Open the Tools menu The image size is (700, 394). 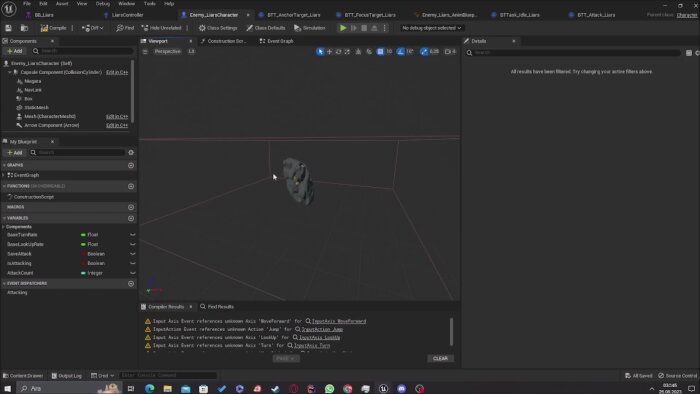pyautogui.click(x=150, y=4)
